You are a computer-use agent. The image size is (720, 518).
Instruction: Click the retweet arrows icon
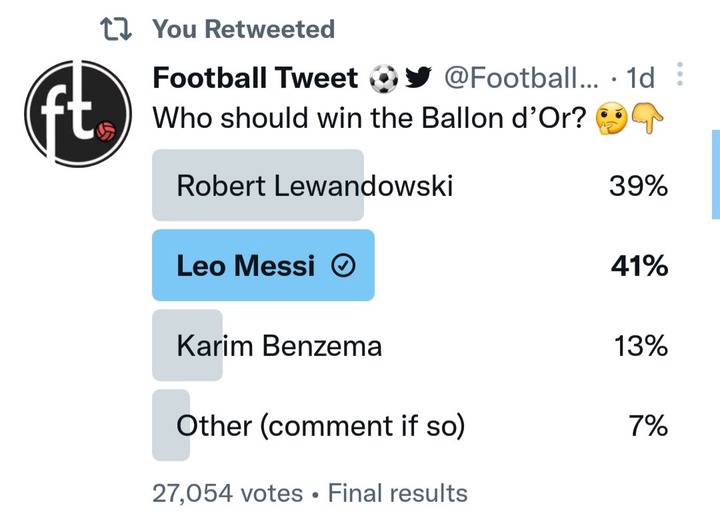pos(116,29)
